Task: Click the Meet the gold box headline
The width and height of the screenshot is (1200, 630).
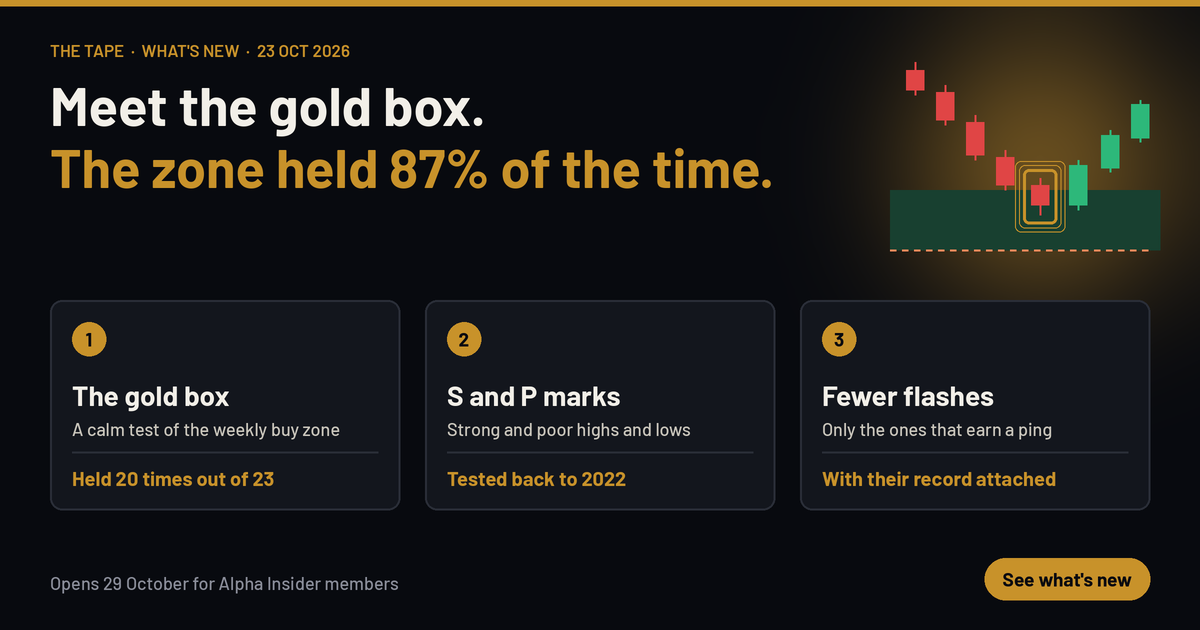Action: [267, 106]
